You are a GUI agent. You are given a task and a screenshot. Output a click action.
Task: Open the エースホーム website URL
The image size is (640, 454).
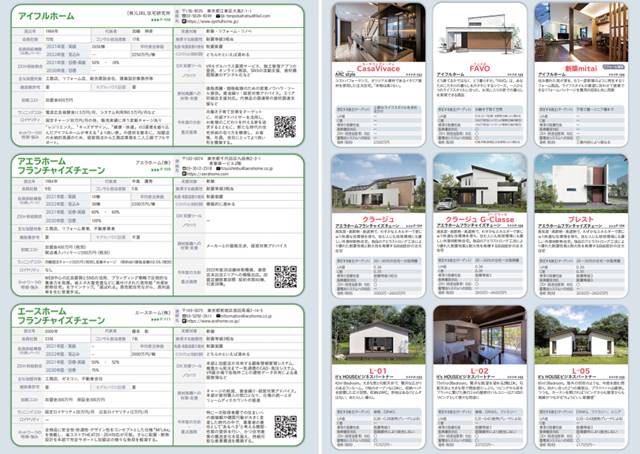pyautogui.click(x=211, y=321)
